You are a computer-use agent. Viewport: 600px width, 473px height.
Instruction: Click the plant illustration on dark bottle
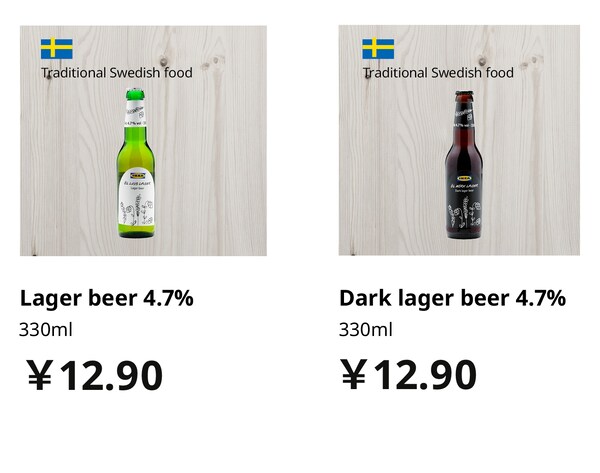click(464, 212)
